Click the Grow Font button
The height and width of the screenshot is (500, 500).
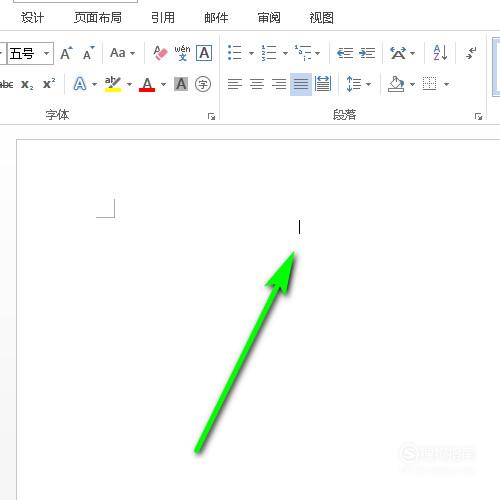[66, 53]
